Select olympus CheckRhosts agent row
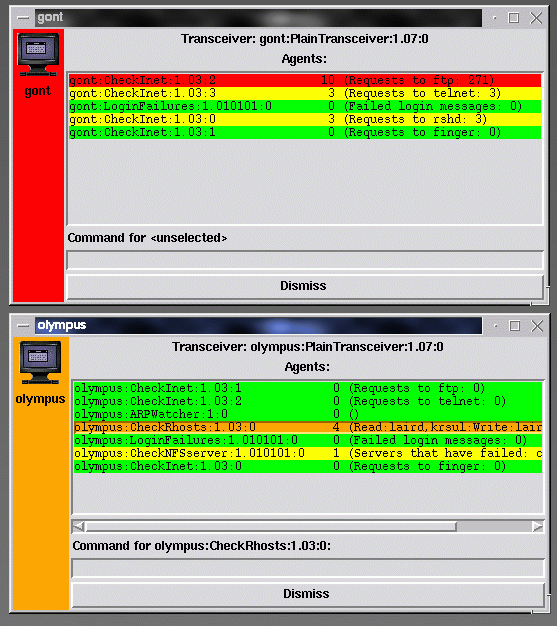The image size is (557, 626). click(308, 427)
